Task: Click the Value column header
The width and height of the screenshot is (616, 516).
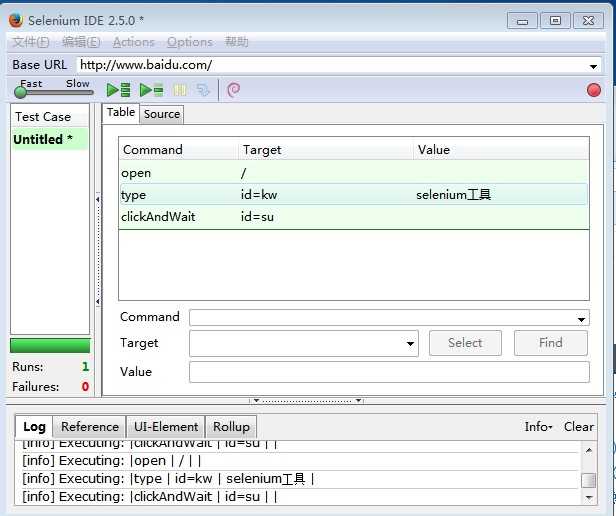Action: coord(501,150)
